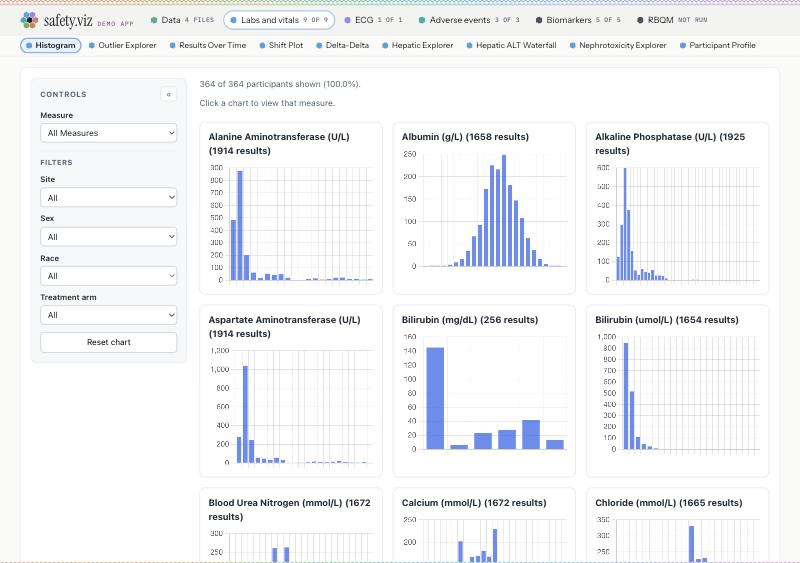Open the Blood Urea Nitrogen chart

tap(291, 525)
